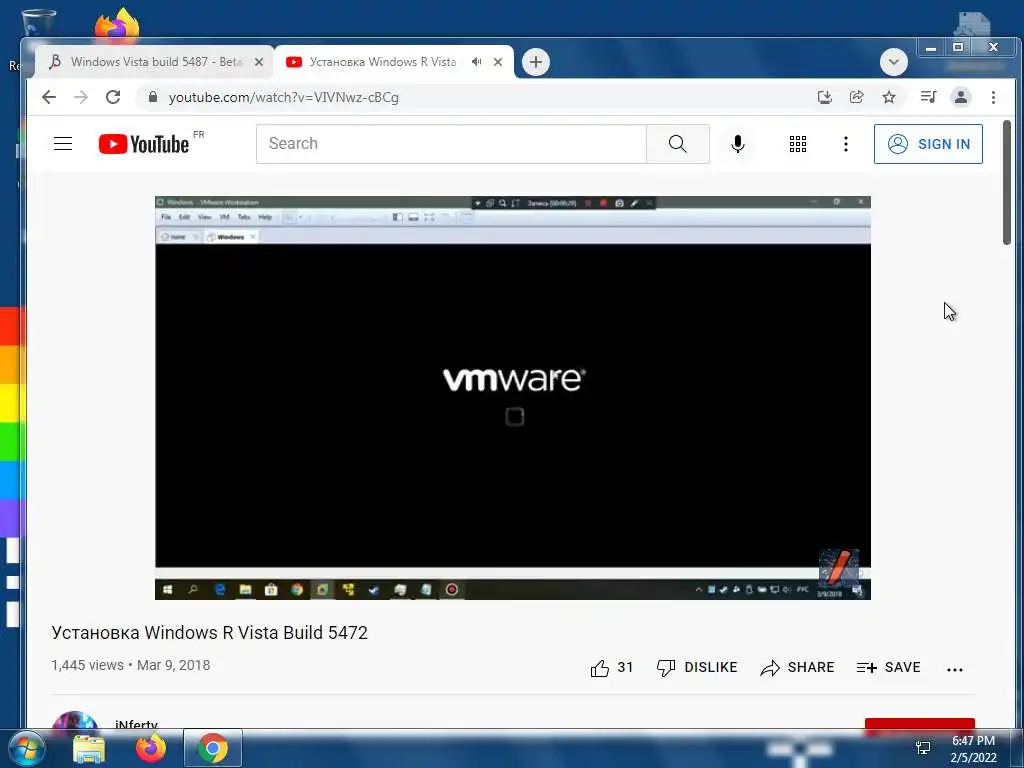This screenshot has height=768, width=1024.
Task: Open YouTube settings three-dot menu
Action: 846,144
